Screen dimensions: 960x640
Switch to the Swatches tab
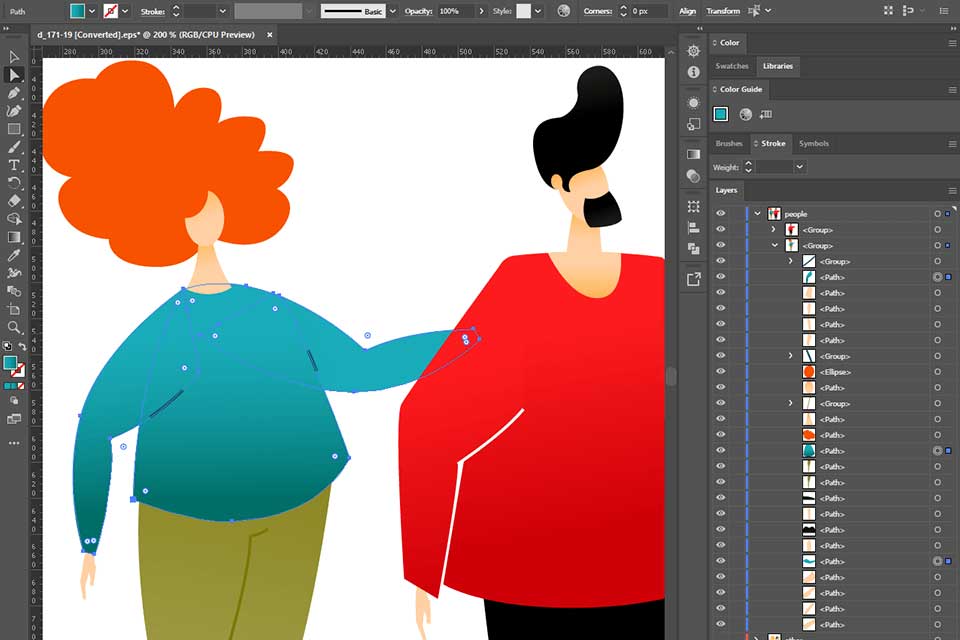point(732,66)
